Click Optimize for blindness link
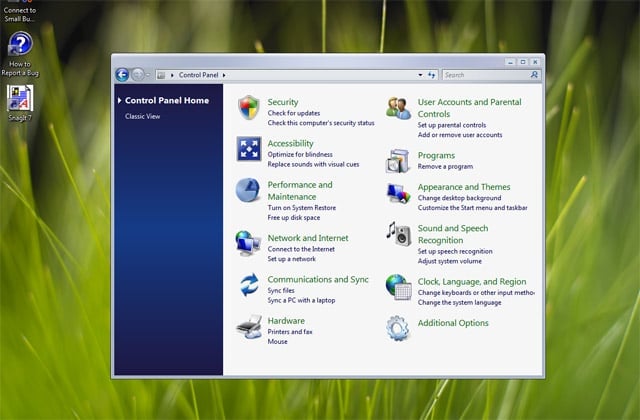This screenshot has height=420, width=640. pos(300,154)
